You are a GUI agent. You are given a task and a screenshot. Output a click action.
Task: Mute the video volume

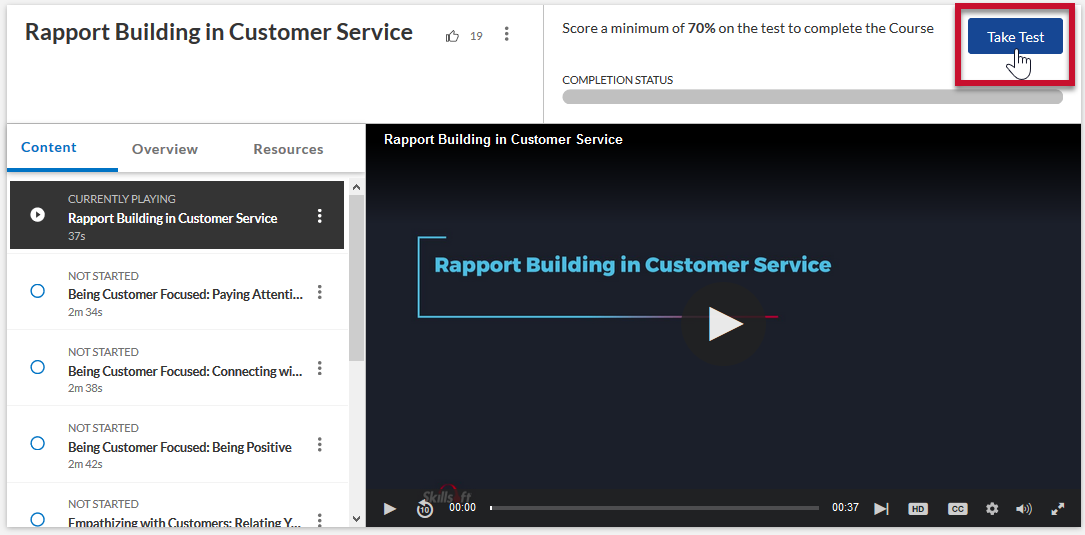1024,509
